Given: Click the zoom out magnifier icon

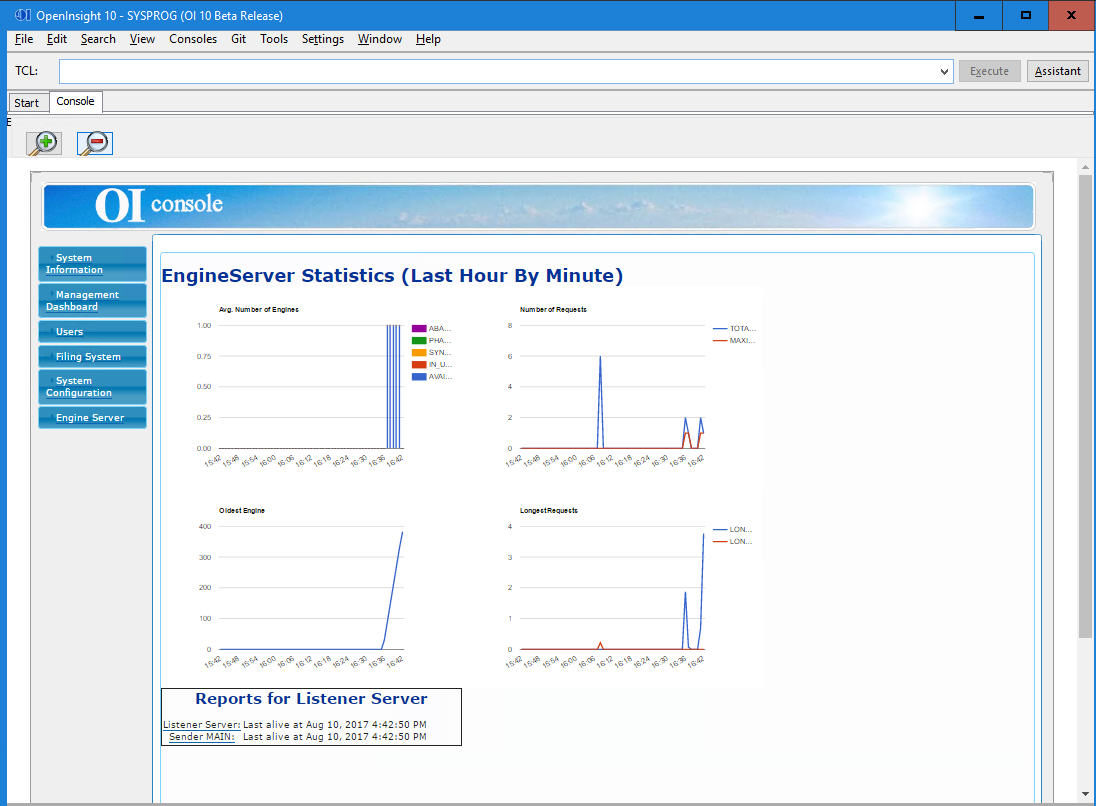Looking at the screenshot, I should 94,143.
